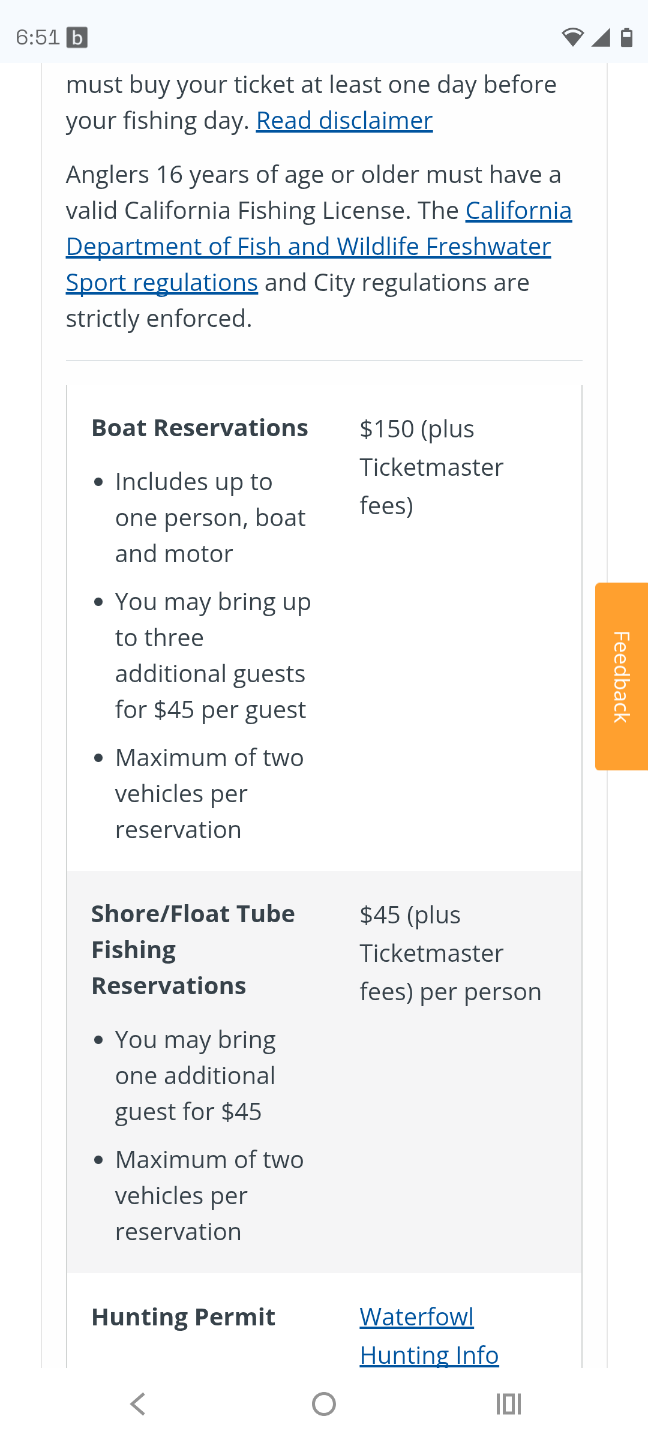Tap the Android back navigation arrow
The image size is (648, 1440).
pyautogui.click(x=138, y=1404)
